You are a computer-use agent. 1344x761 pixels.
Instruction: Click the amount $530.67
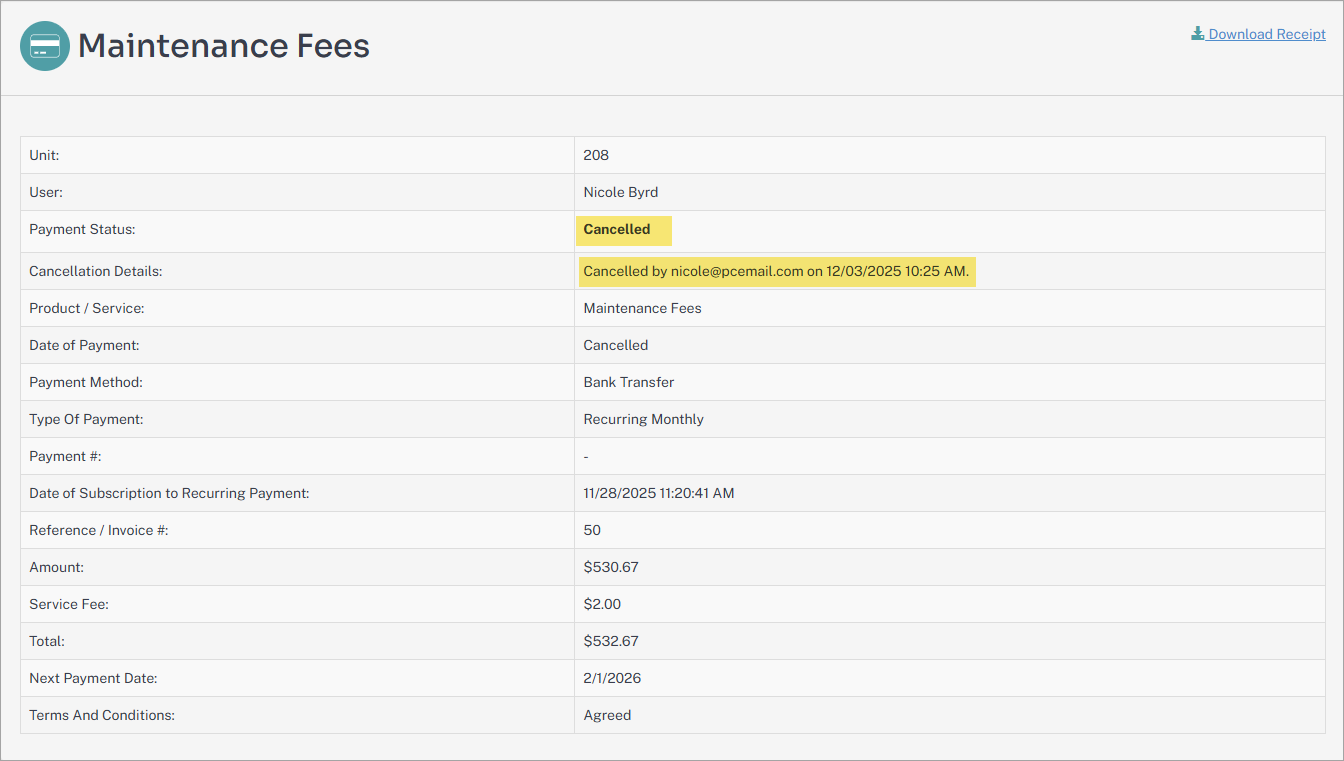click(611, 567)
